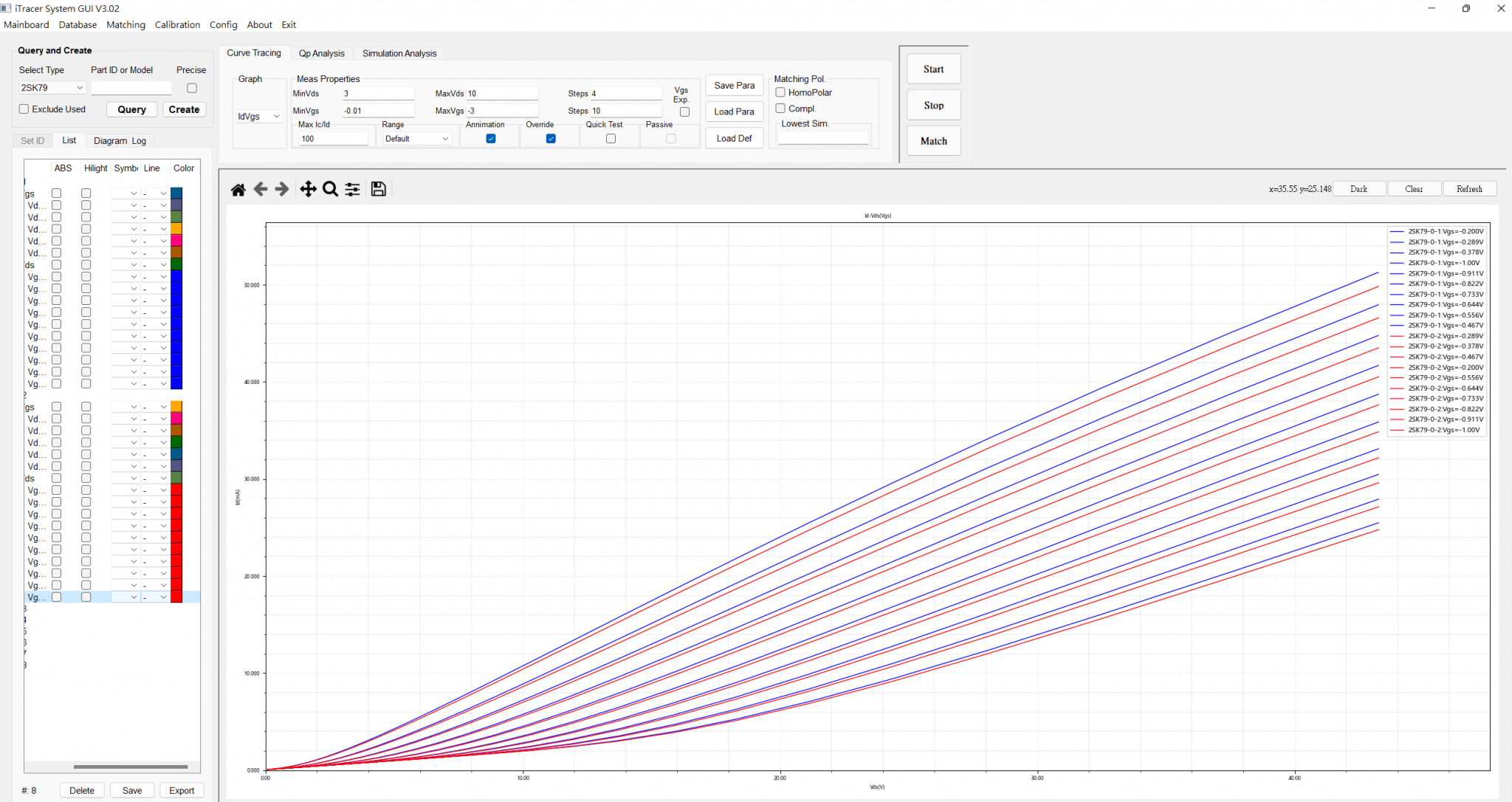
Task: Enable the Quick Test checkbox
Action: click(611, 139)
